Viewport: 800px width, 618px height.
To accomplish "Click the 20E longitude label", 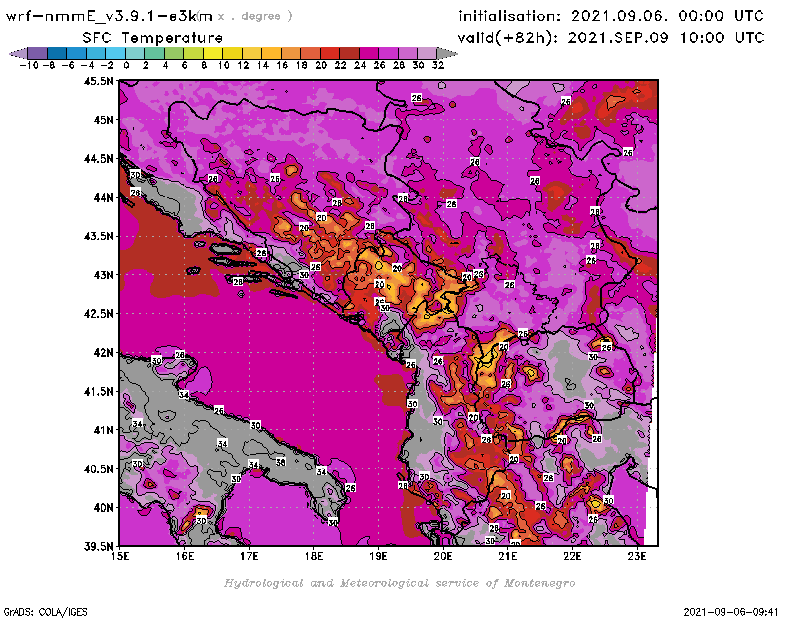I will pyautogui.click(x=443, y=556).
